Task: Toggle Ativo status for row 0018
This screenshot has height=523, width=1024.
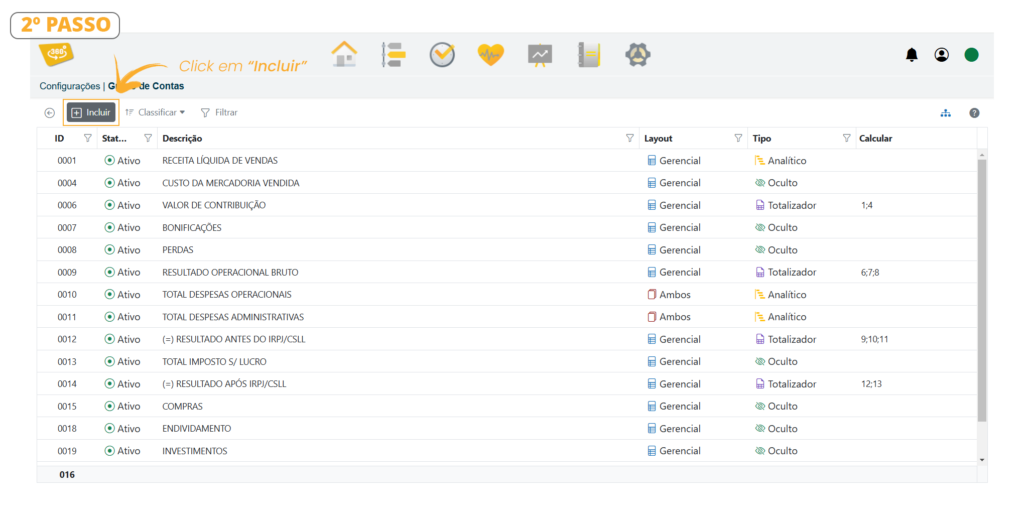Action: (110, 428)
